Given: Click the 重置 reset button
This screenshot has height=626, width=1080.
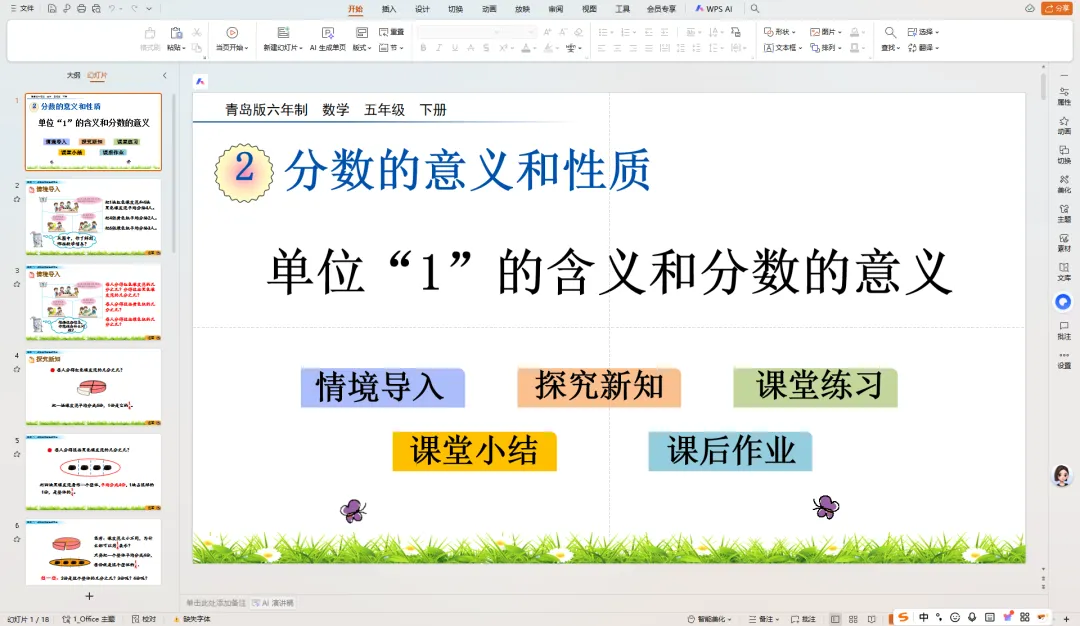Looking at the screenshot, I should tap(391, 32).
